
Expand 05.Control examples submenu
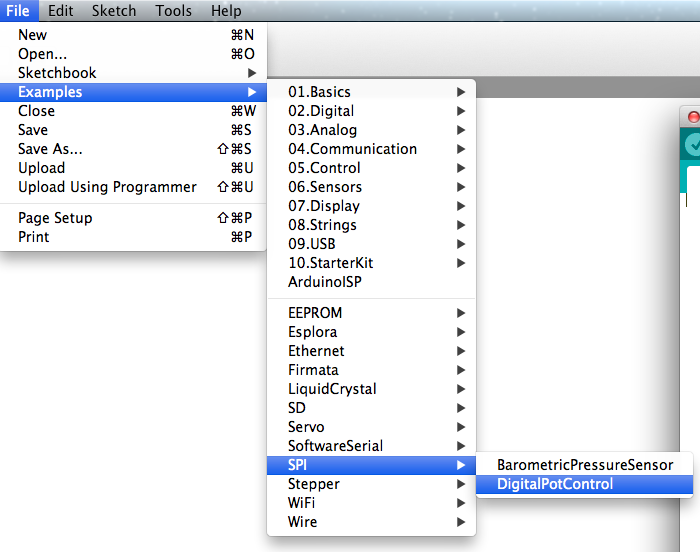tap(371, 168)
